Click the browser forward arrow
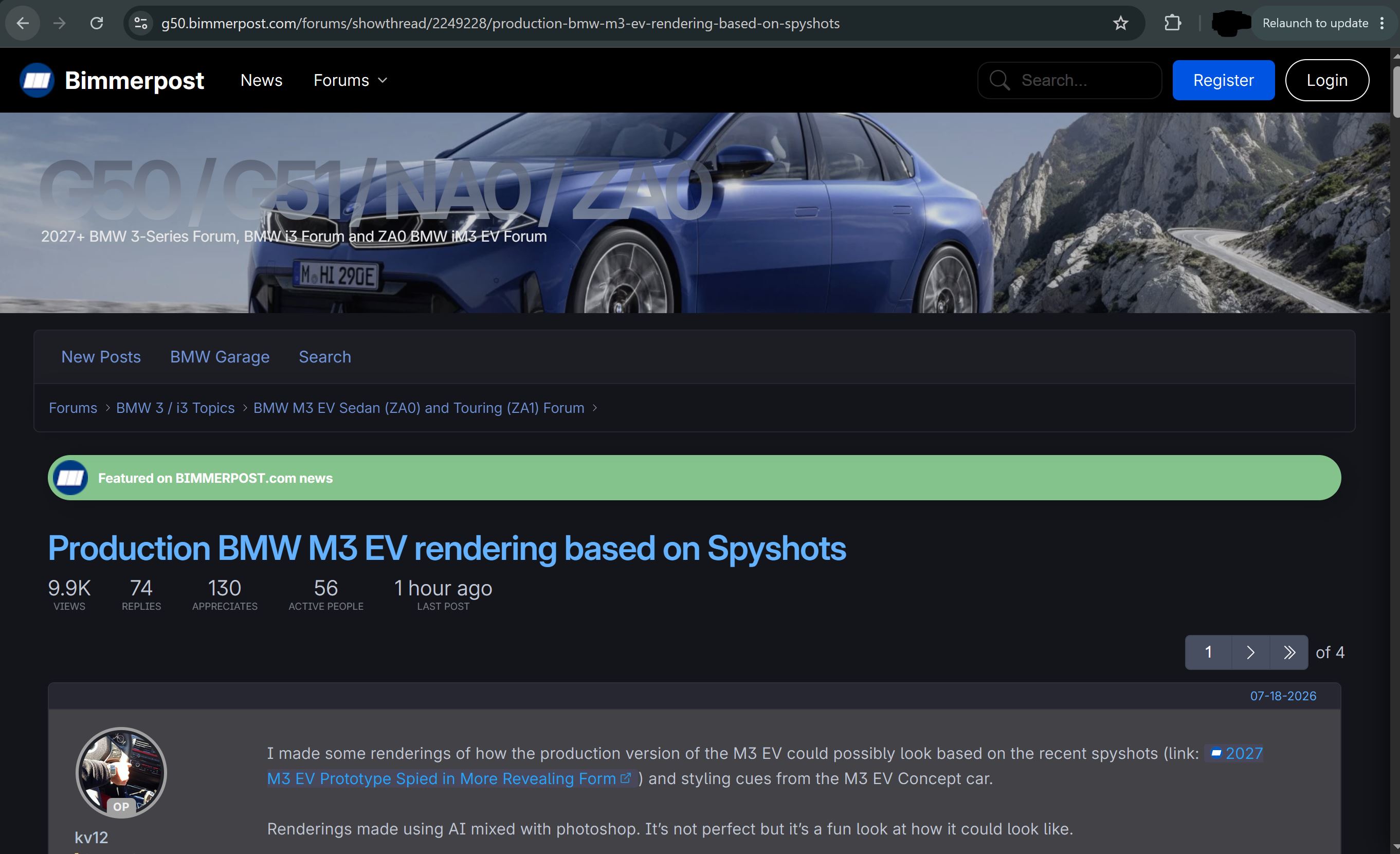The width and height of the screenshot is (1400, 854). coord(59,23)
